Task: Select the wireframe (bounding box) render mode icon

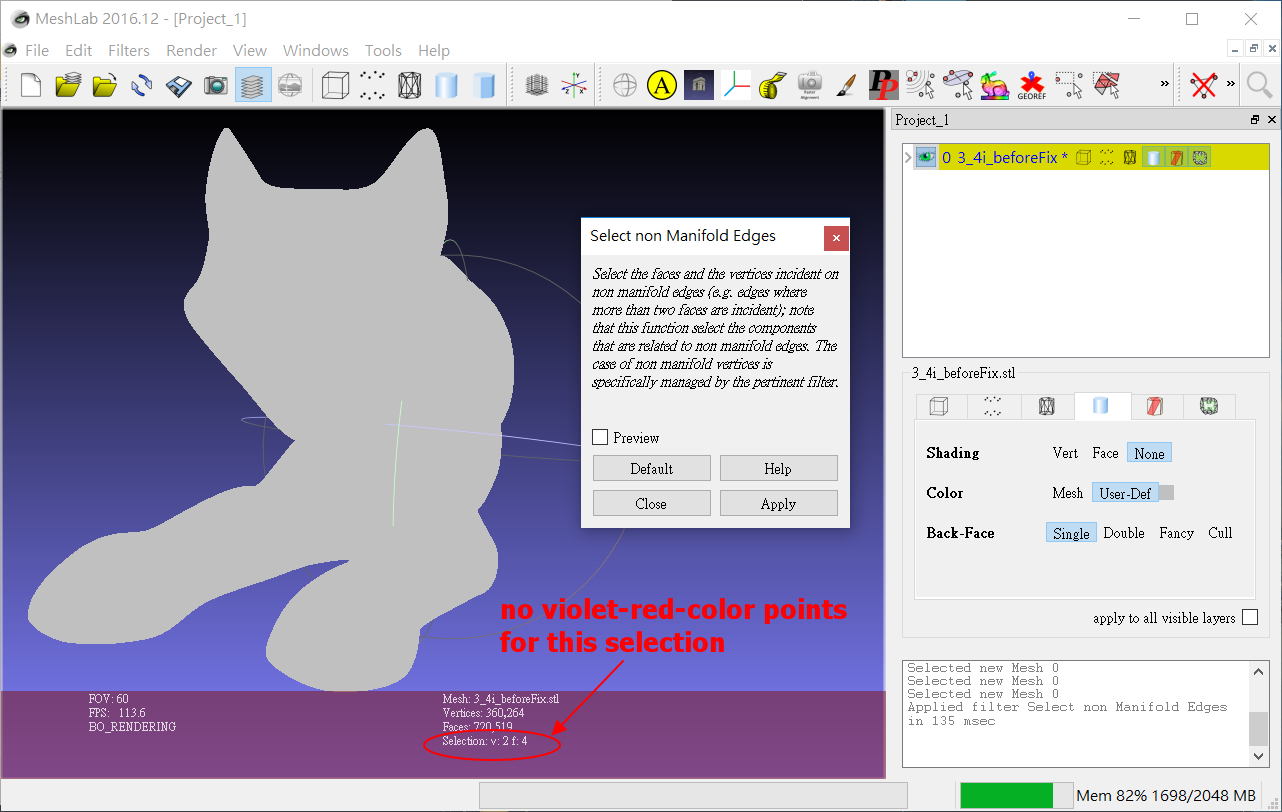Action: 335,86
